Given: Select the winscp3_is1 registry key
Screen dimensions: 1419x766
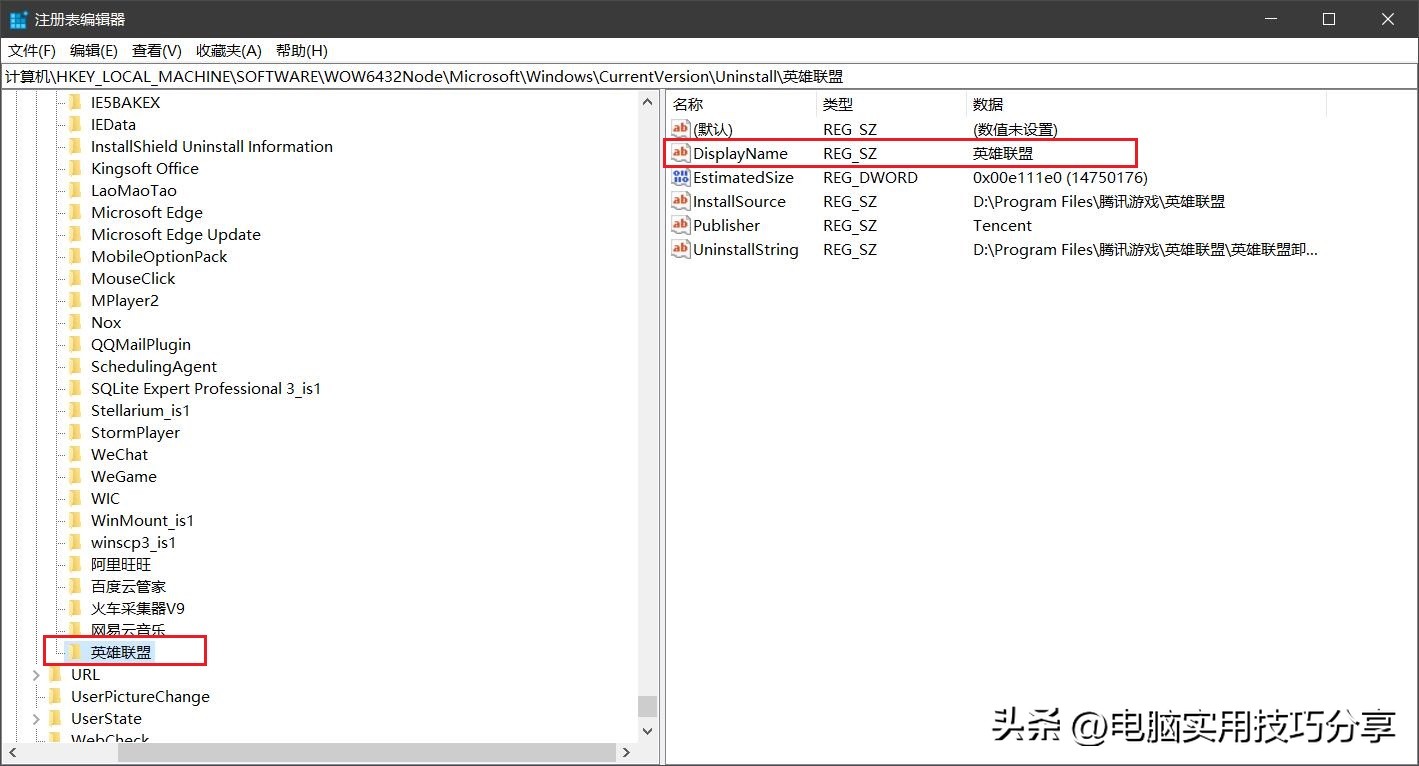Looking at the screenshot, I should (133, 542).
